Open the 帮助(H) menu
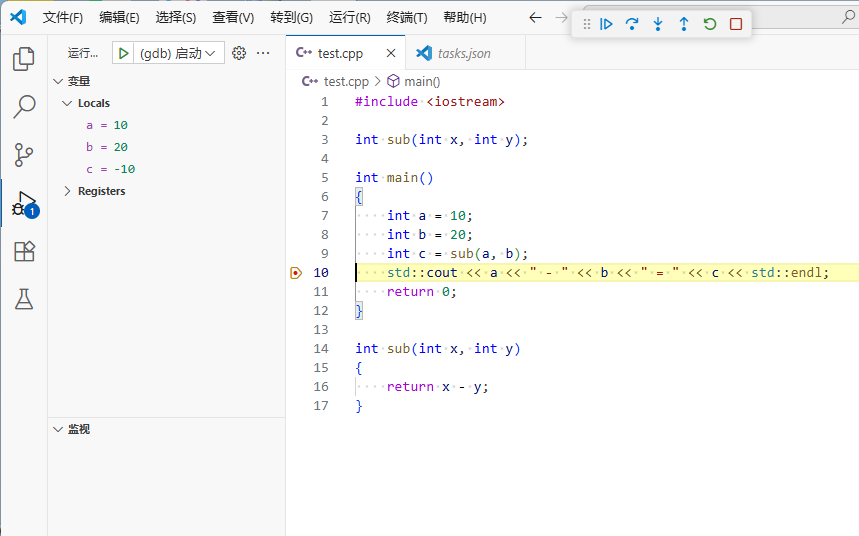 (x=465, y=18)
